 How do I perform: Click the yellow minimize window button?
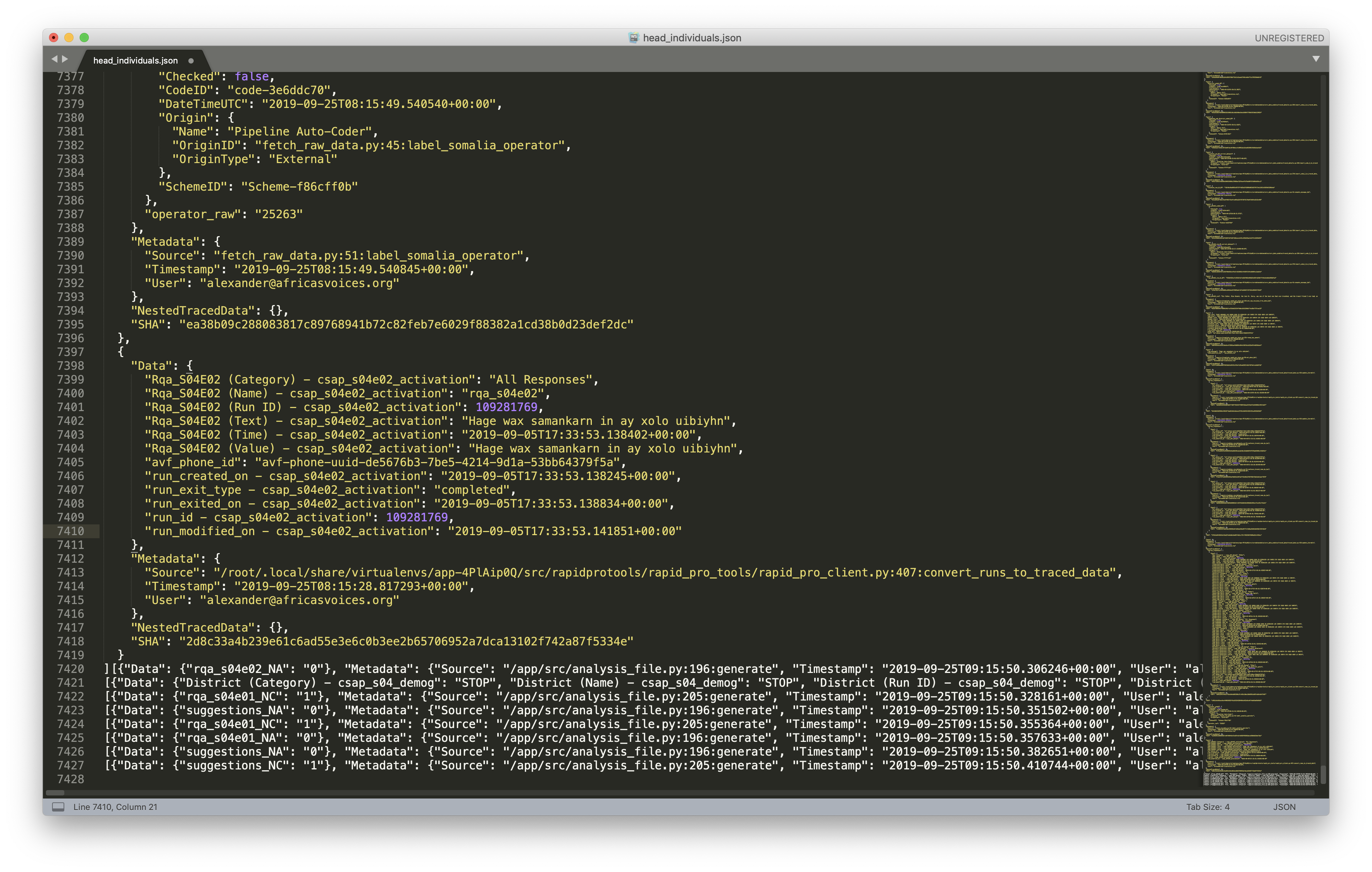click(x=69, y=38)
